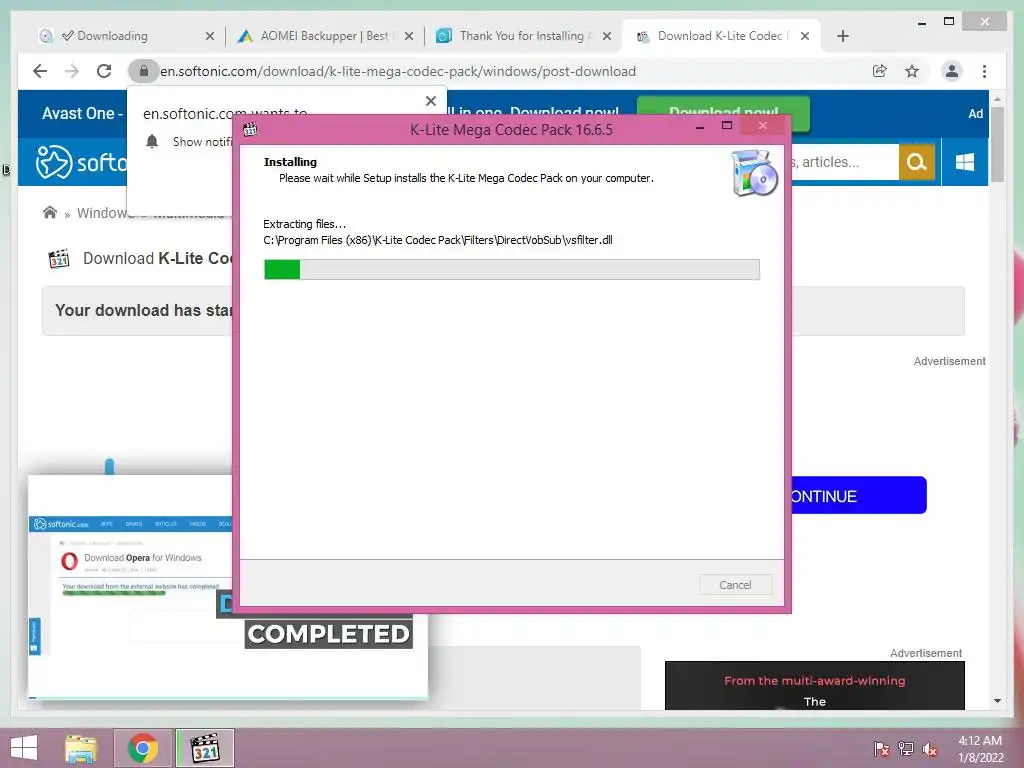Viewport: 1024px width, 768px height.
Task: Click the network tray icon
Action: tap(906, 749)
